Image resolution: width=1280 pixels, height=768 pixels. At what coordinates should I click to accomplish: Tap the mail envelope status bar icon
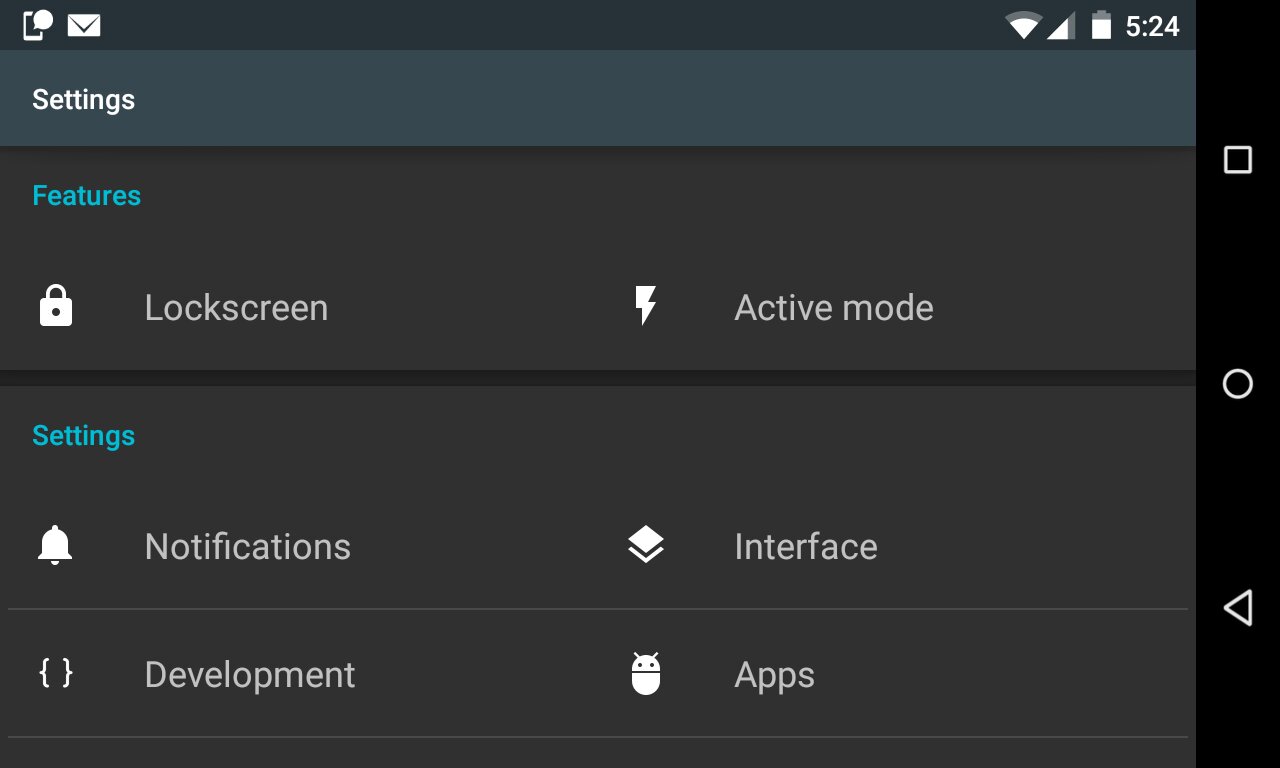click(x=84, y=25)
